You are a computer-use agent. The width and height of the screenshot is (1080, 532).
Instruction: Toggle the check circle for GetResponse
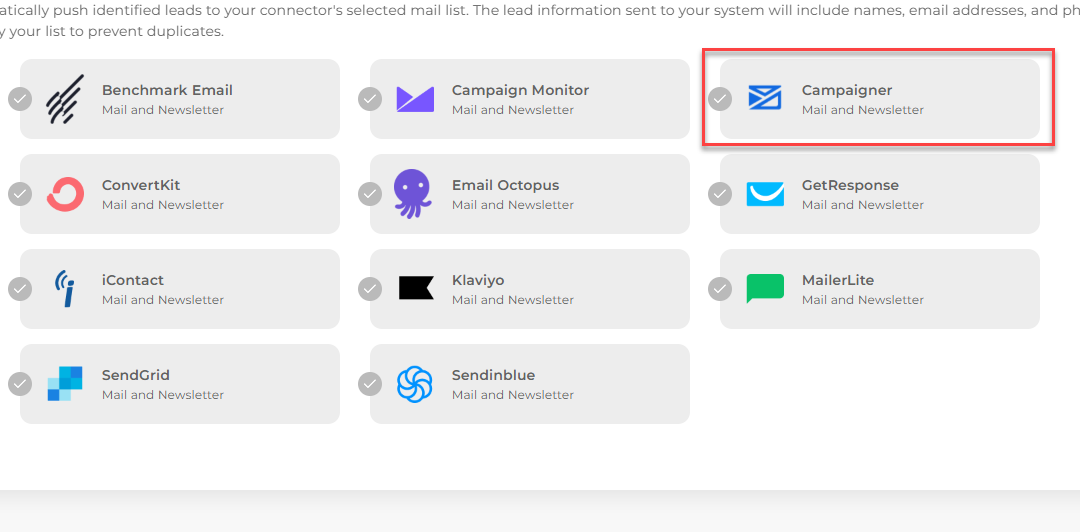[x=720, y=194]
